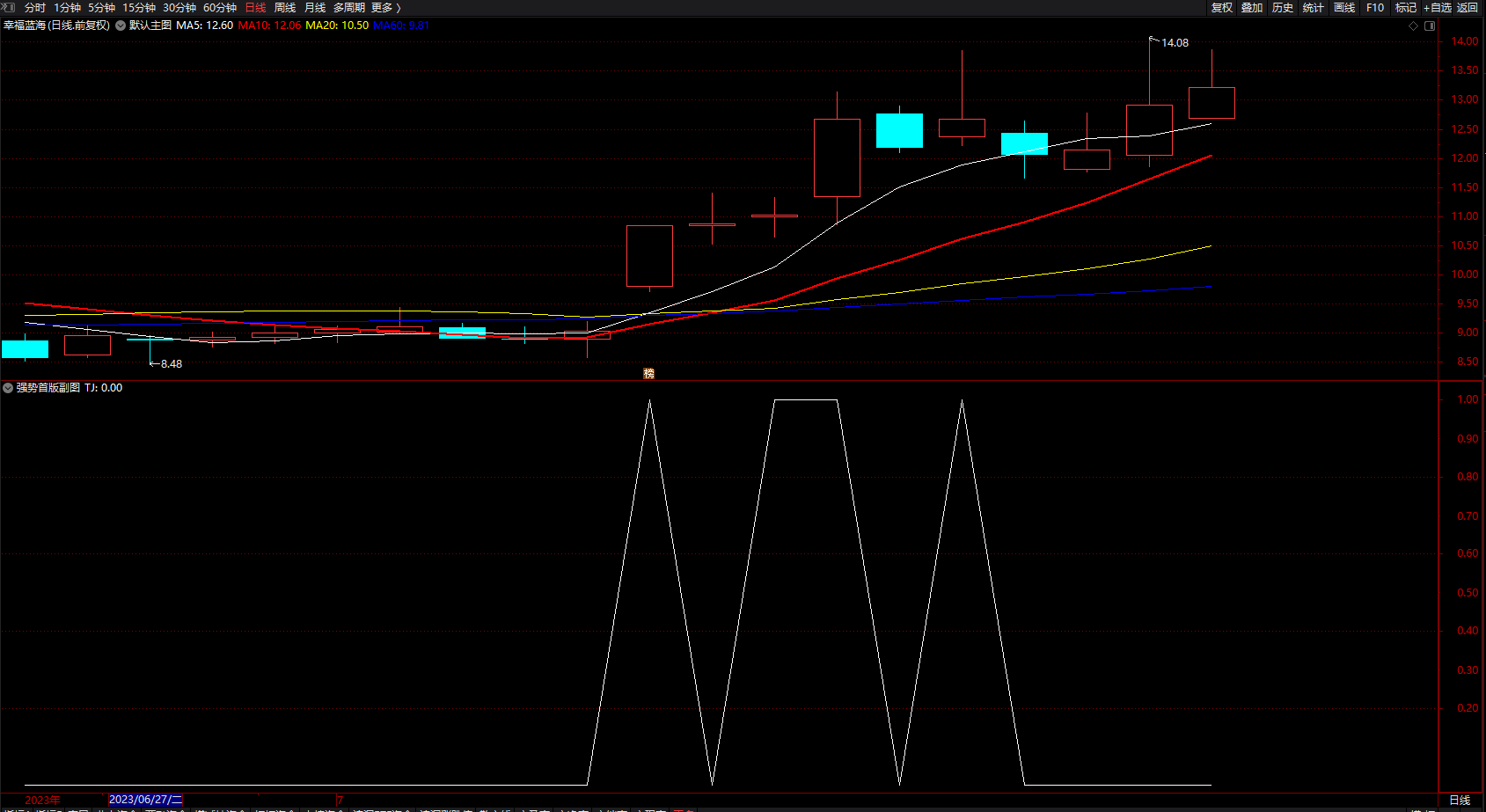The image size is (1486, 812).
Task: Expand the 强势首版副图 indicator dropdown
Action: pyautogui.click(x=8, y=388)
